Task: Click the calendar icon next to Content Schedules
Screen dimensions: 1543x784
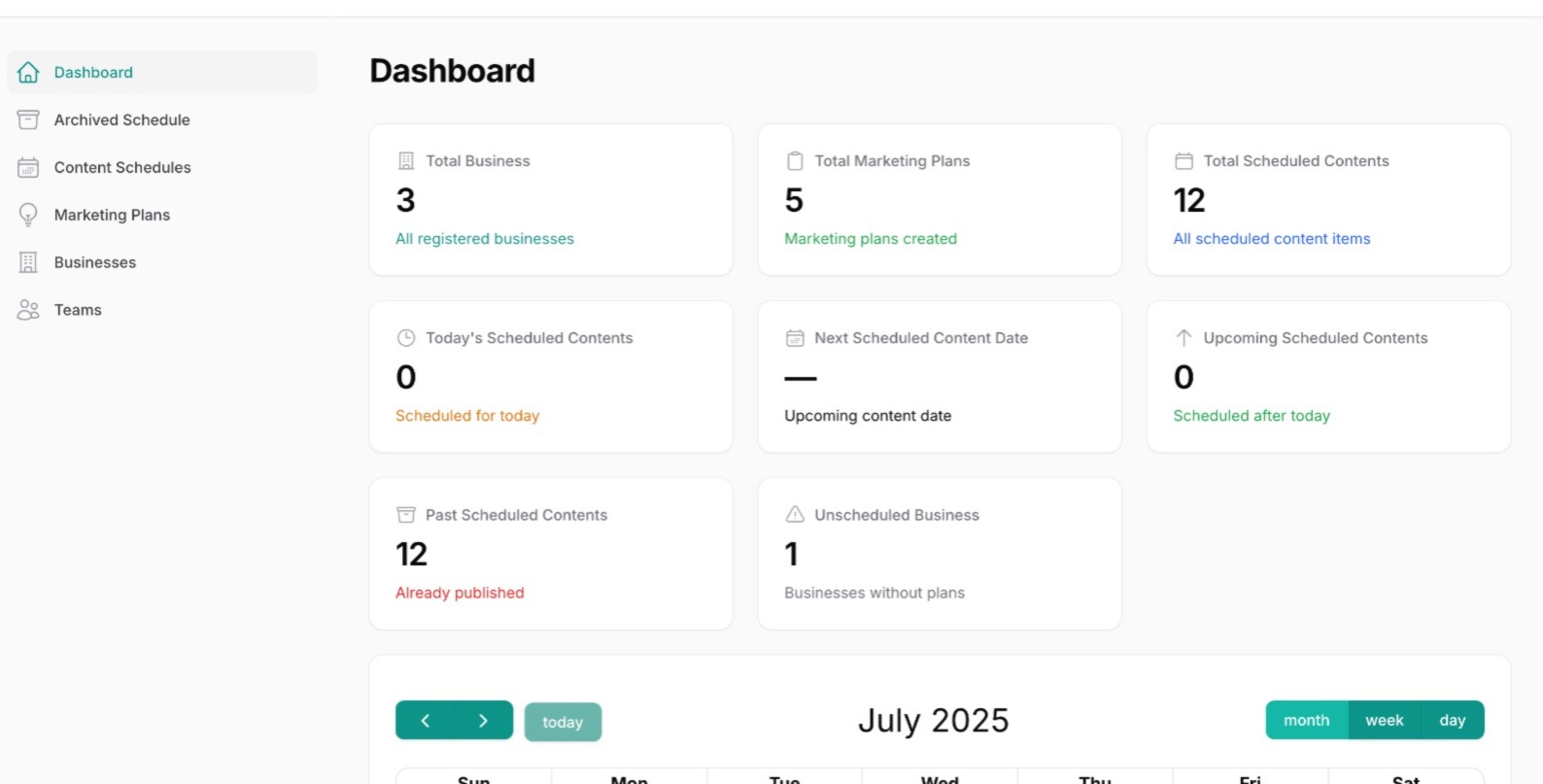Action: coord(27,167)
